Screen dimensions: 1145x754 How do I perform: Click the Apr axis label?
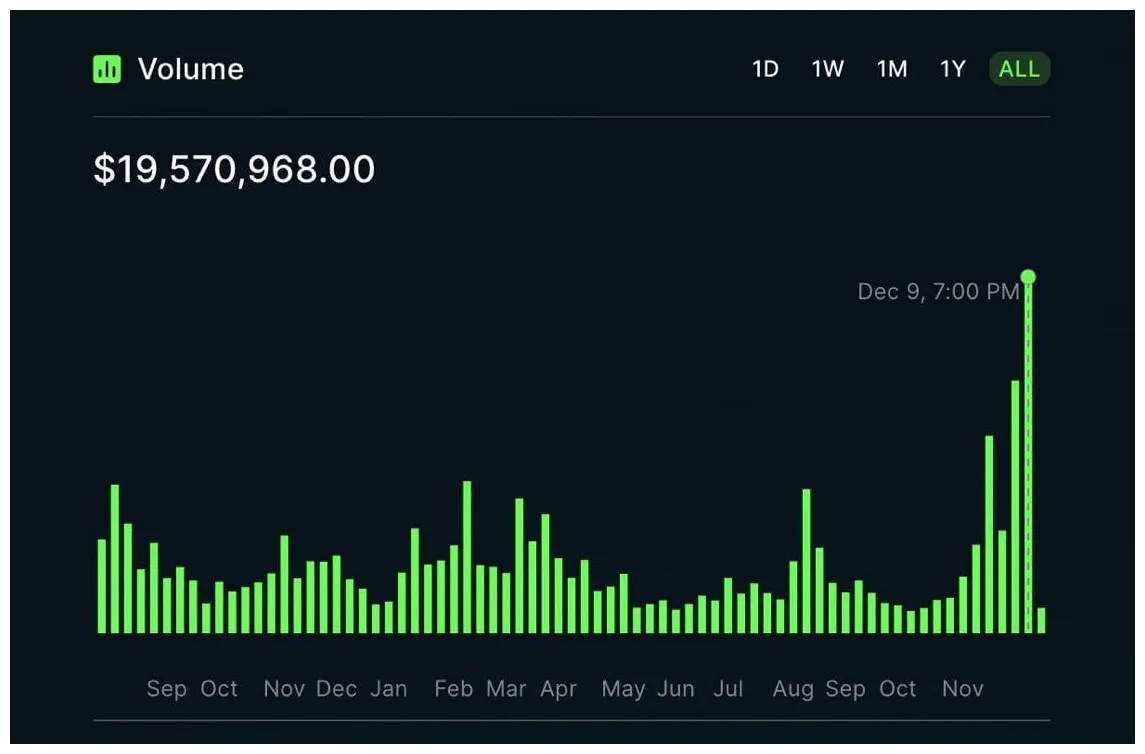tap(558, 689)
